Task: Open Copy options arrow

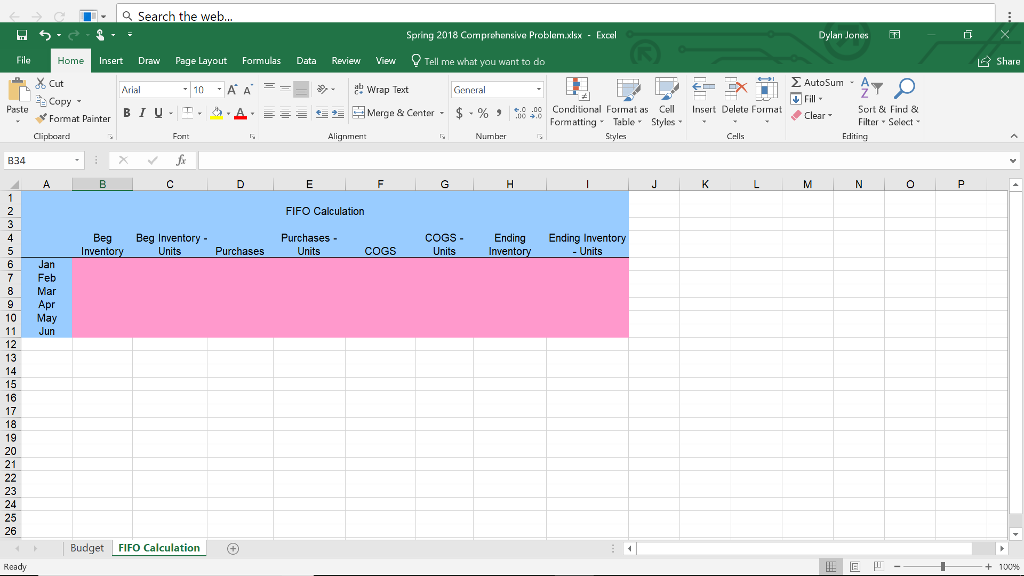Action: (x=79, y=101)
